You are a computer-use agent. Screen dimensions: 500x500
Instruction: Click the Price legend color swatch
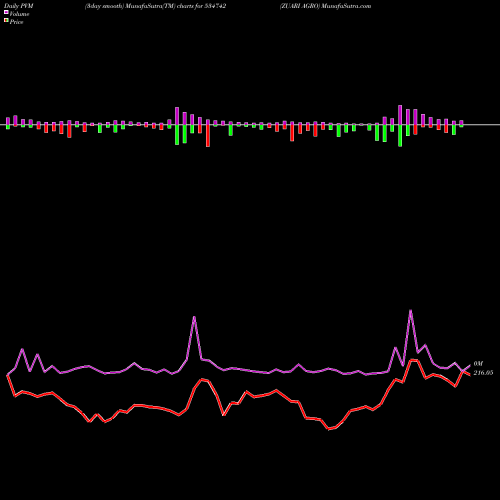[x=6, y=21]
